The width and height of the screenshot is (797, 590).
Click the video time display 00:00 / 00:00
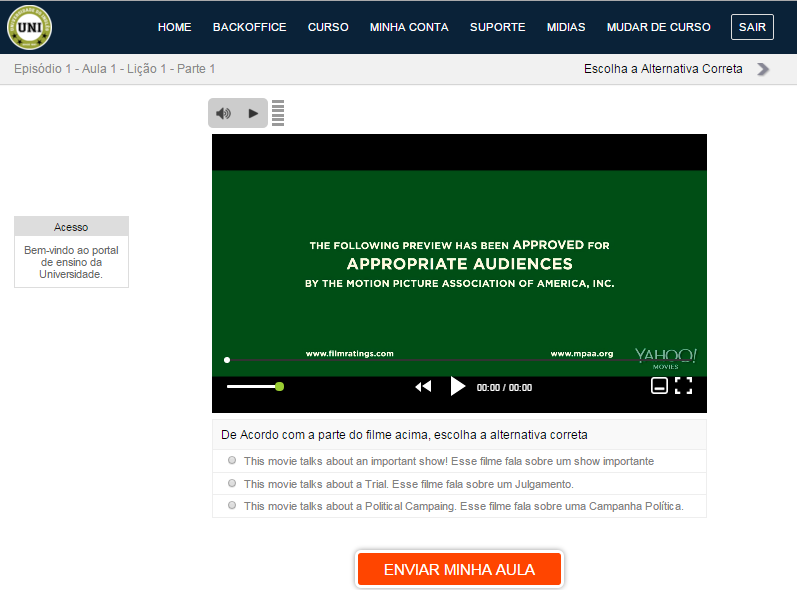[504, 388]
